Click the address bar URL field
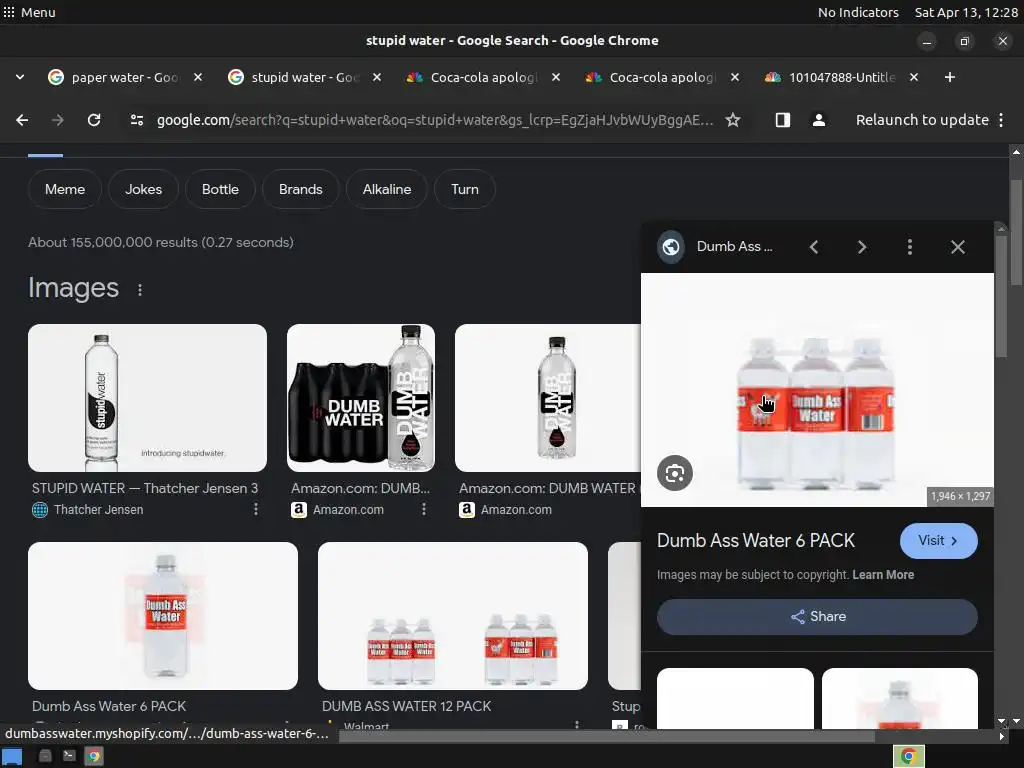 point(435,120)
